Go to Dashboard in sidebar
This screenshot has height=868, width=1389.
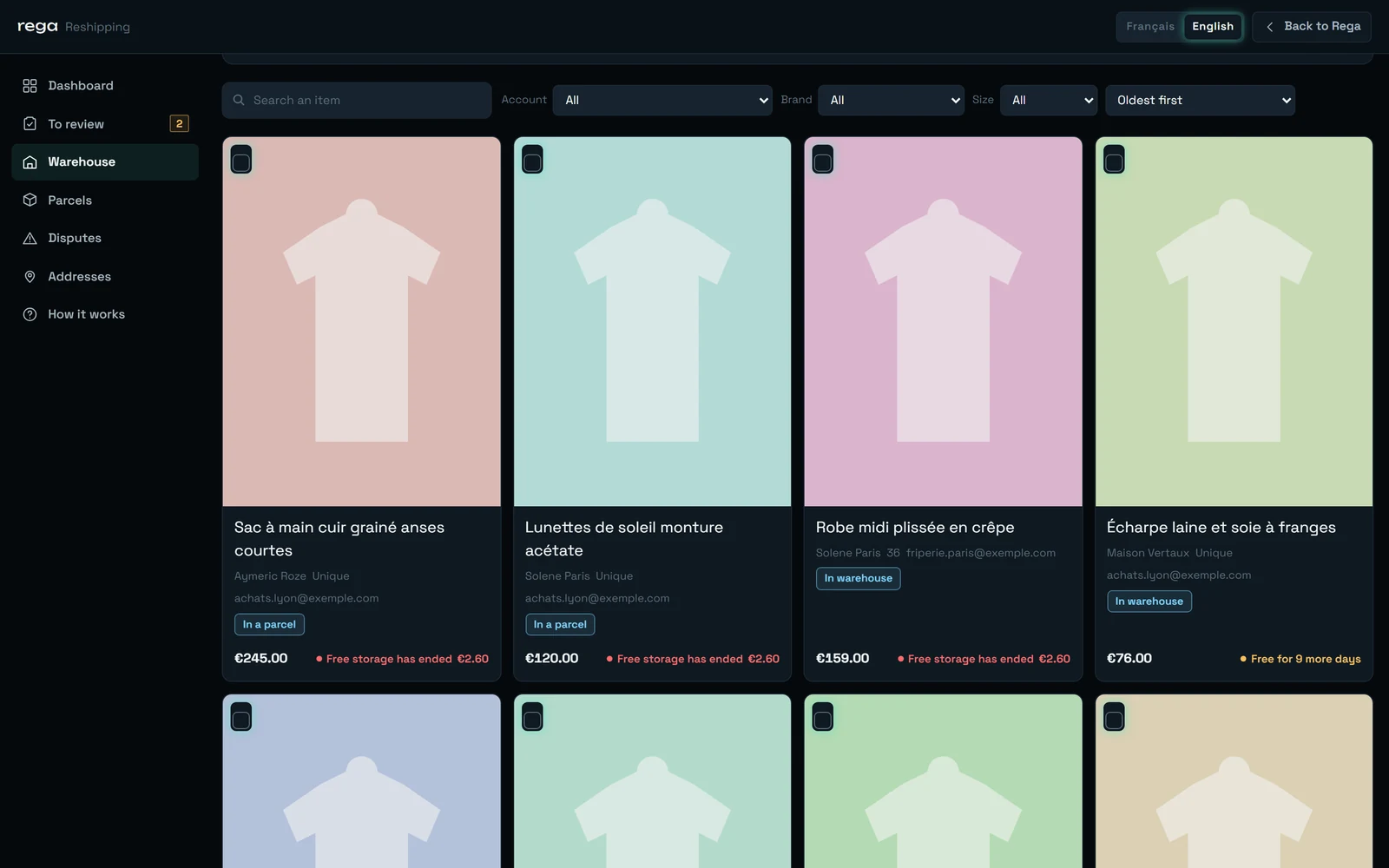pos(105,86)
